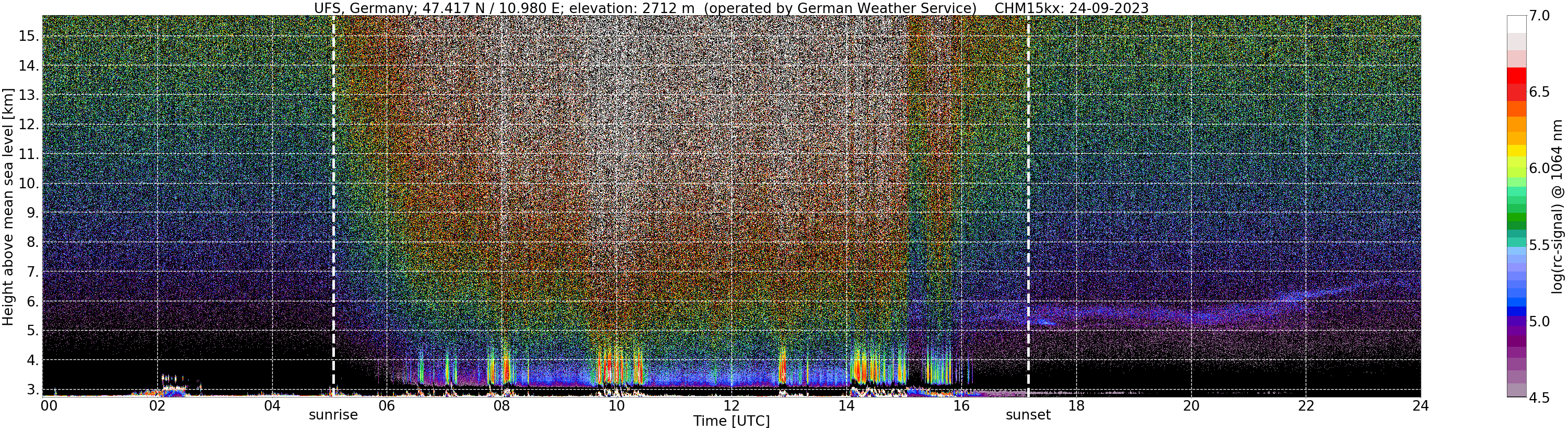Click the x-axis tick label 10
The width and height of the screenshot is (1568, 431).
click(617, 405)
